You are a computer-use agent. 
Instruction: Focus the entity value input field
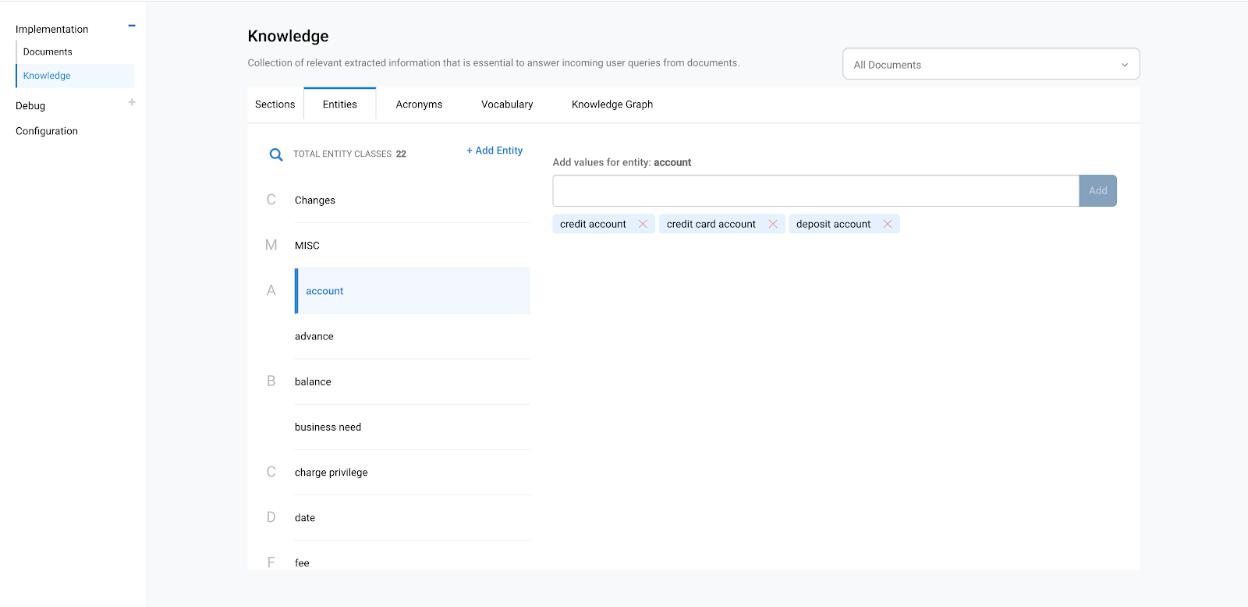[x=815, y=191]
